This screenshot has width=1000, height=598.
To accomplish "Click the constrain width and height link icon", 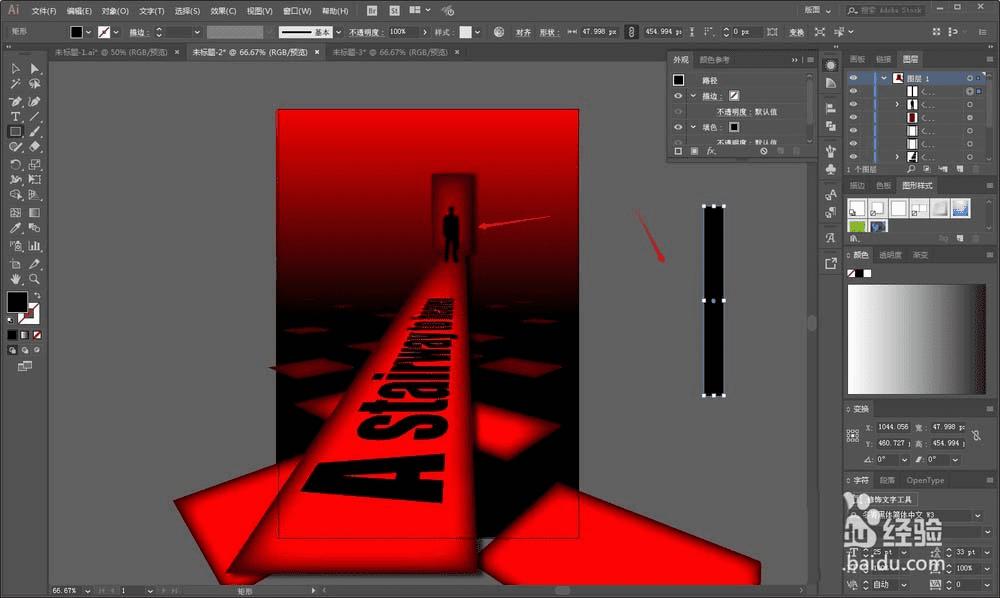I will coord(631,32).
